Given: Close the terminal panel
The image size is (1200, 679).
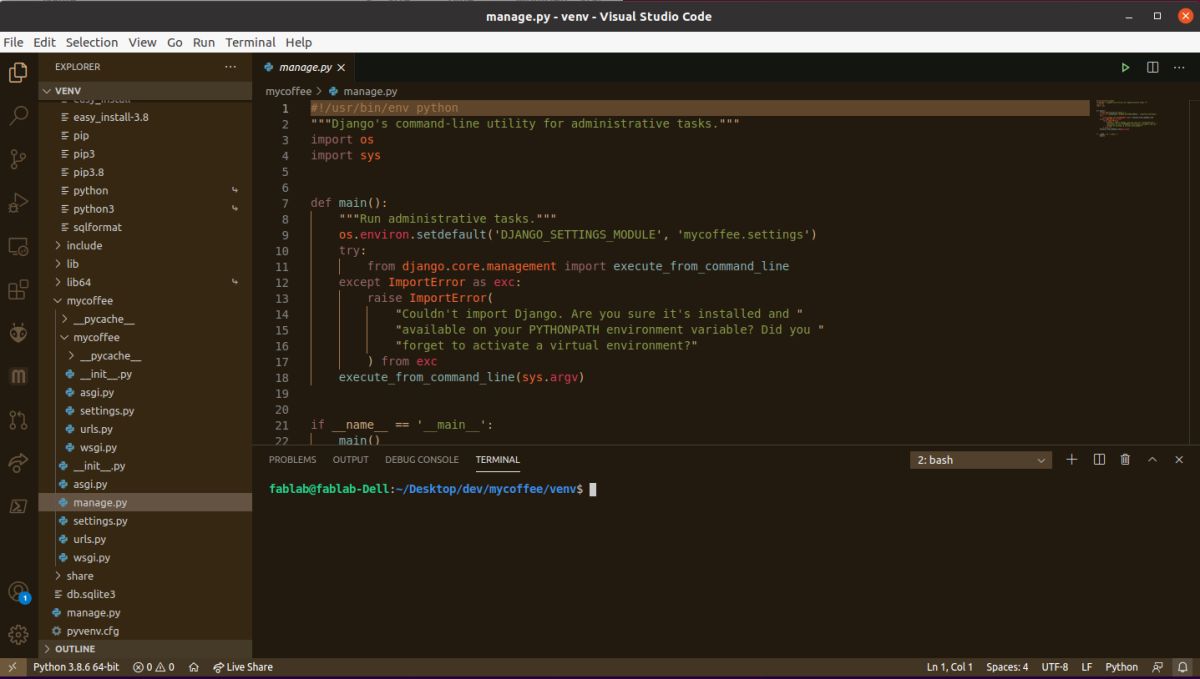Looking at the screenshot, I should (x=1179, y=459).
